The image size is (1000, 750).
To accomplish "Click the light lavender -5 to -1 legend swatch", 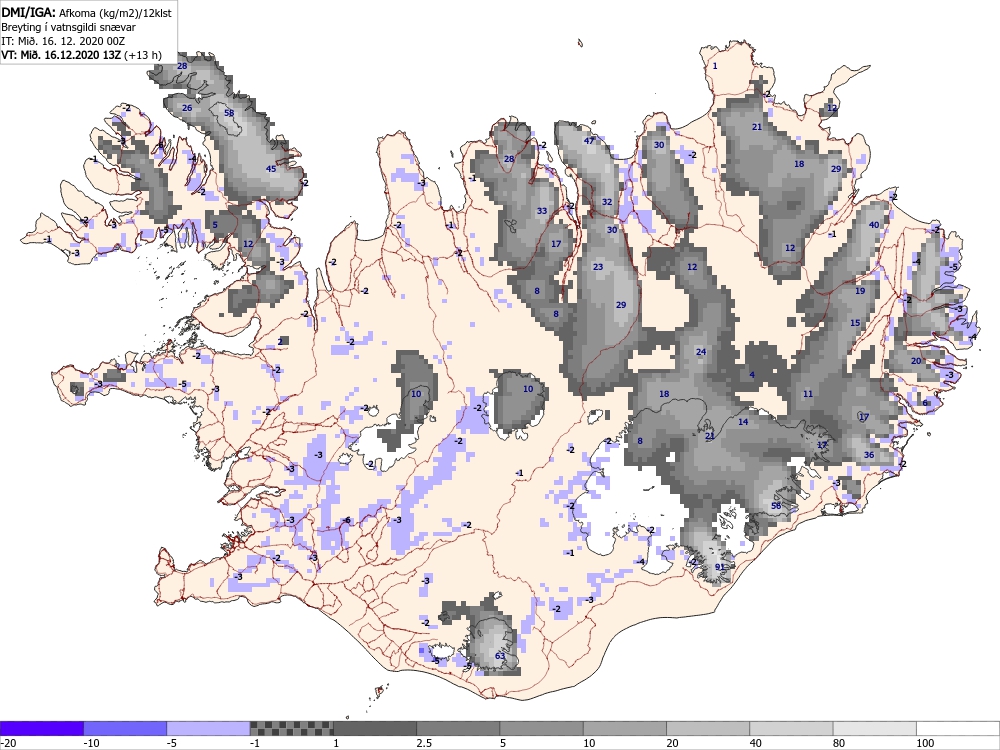I will (x=209, y=728).
